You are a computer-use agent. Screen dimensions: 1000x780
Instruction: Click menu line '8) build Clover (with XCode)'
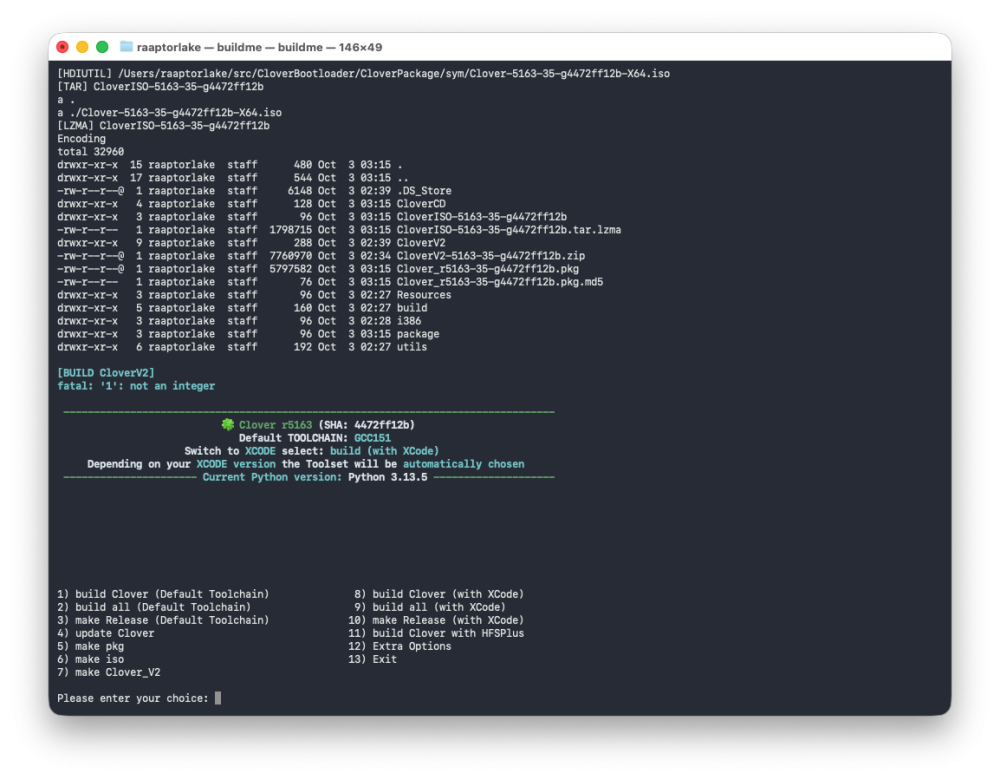[439, 594]
